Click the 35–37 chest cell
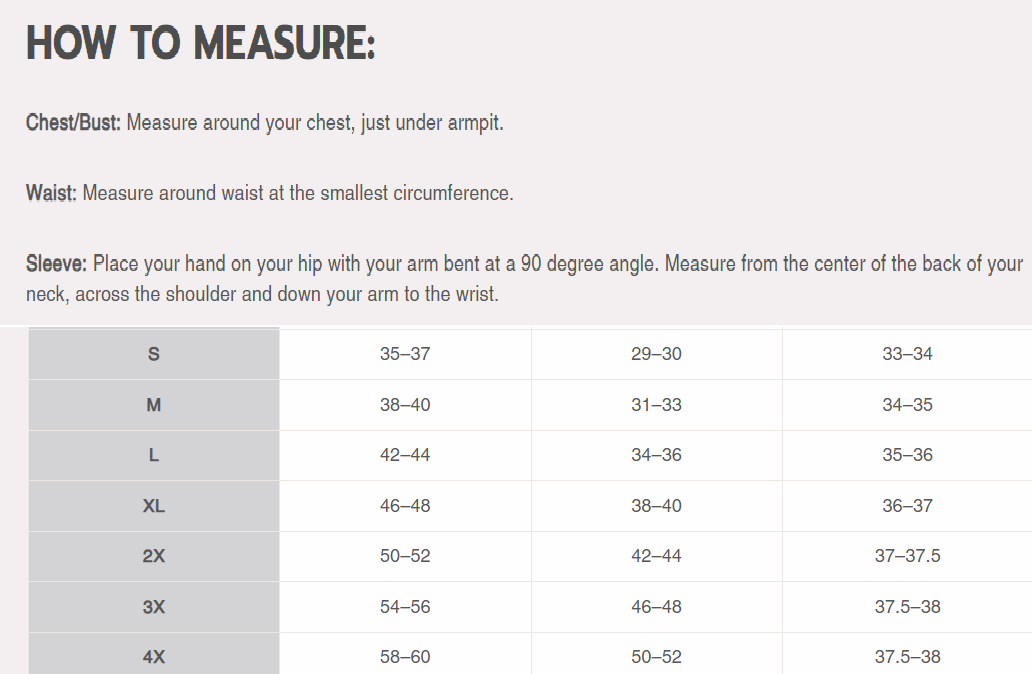 [x=405, y=354]
